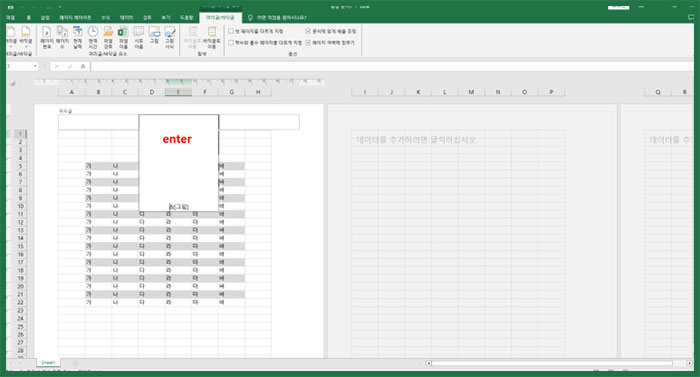Screen dimensions: 700x377
Task: Insert File Name (파일 이름) element
Action: pos(123,38)
